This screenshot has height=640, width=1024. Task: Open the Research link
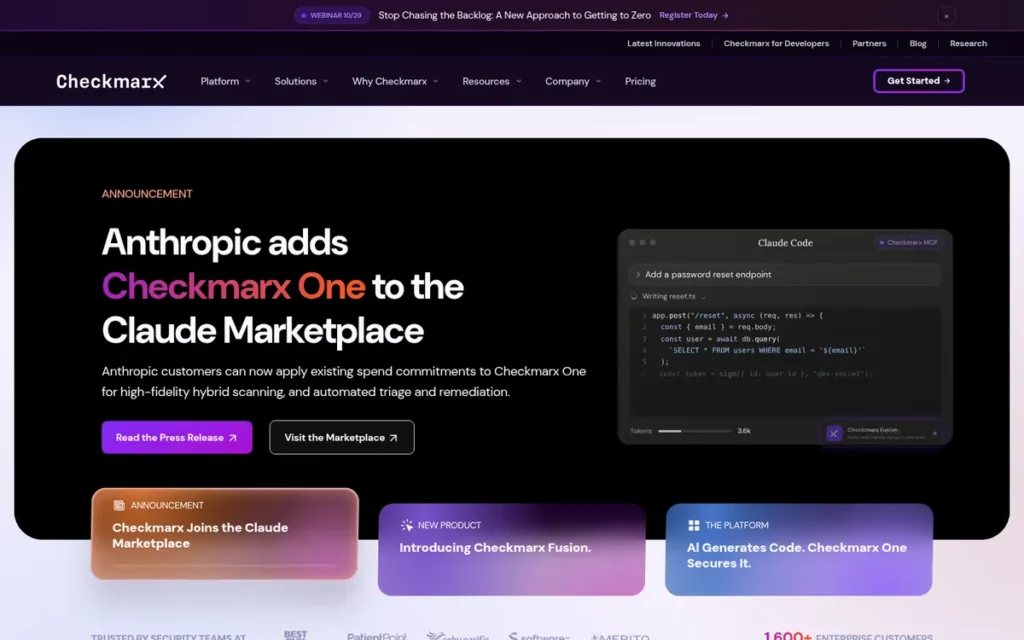tap(968, 44)
